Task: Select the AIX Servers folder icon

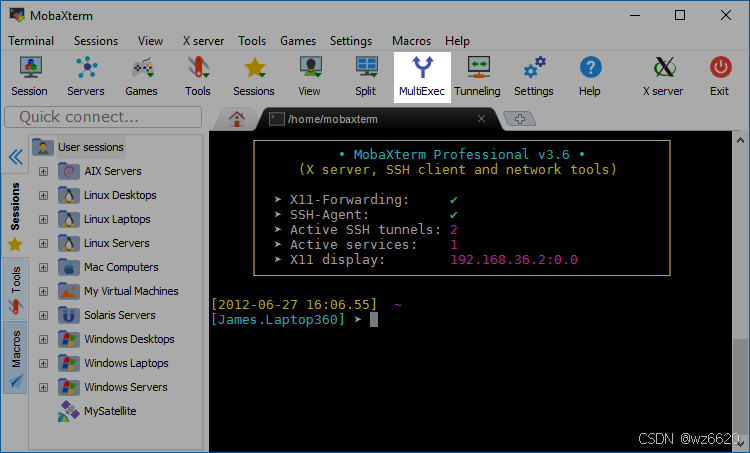Action: (x=68, y=171)
